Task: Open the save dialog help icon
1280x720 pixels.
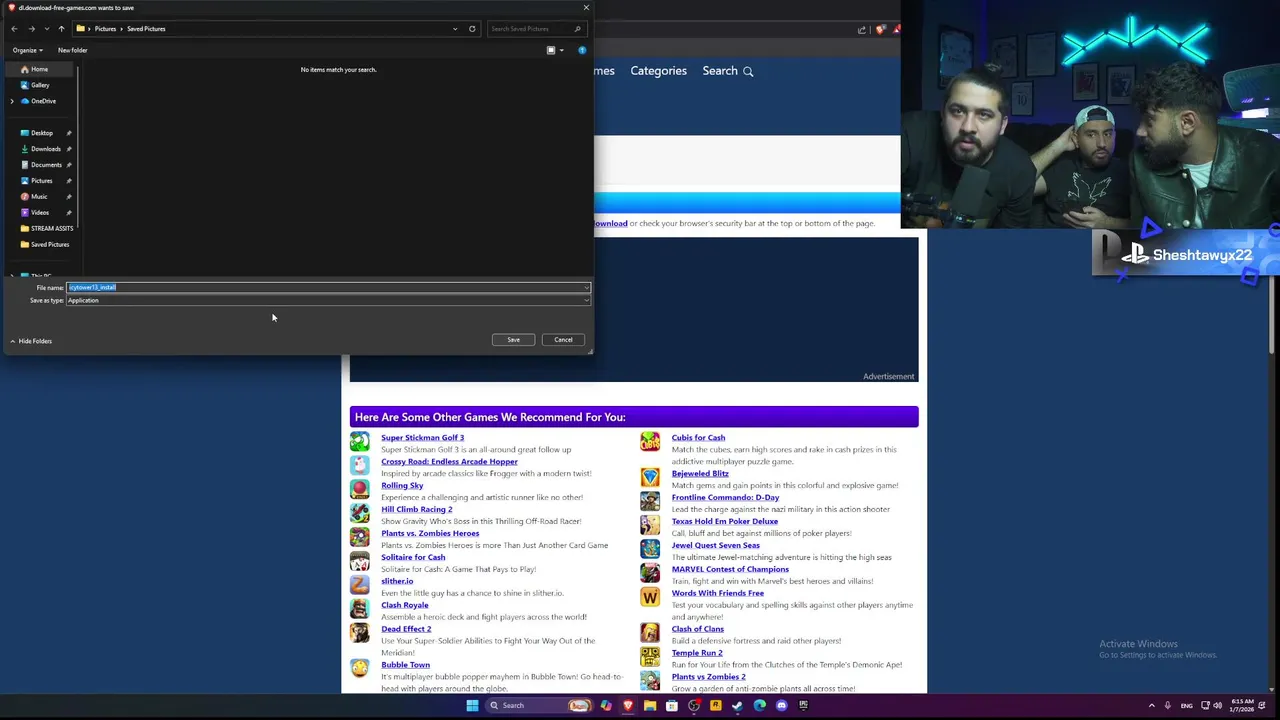Action: (x=582, y=50)
